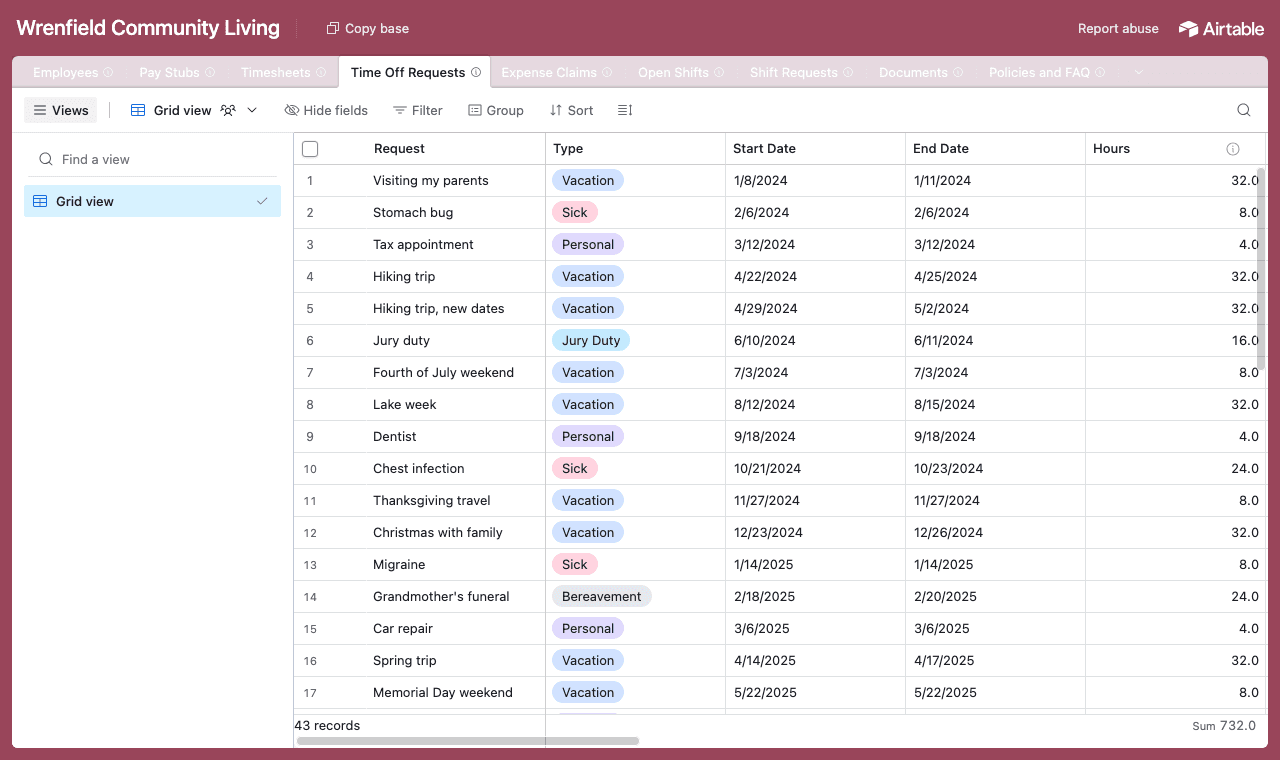Image resolution: width=1280 pixels, height=760 pixels.
Task: Expand the more tables chevron after Policies and FAQ
Action: pos(1138,72)
